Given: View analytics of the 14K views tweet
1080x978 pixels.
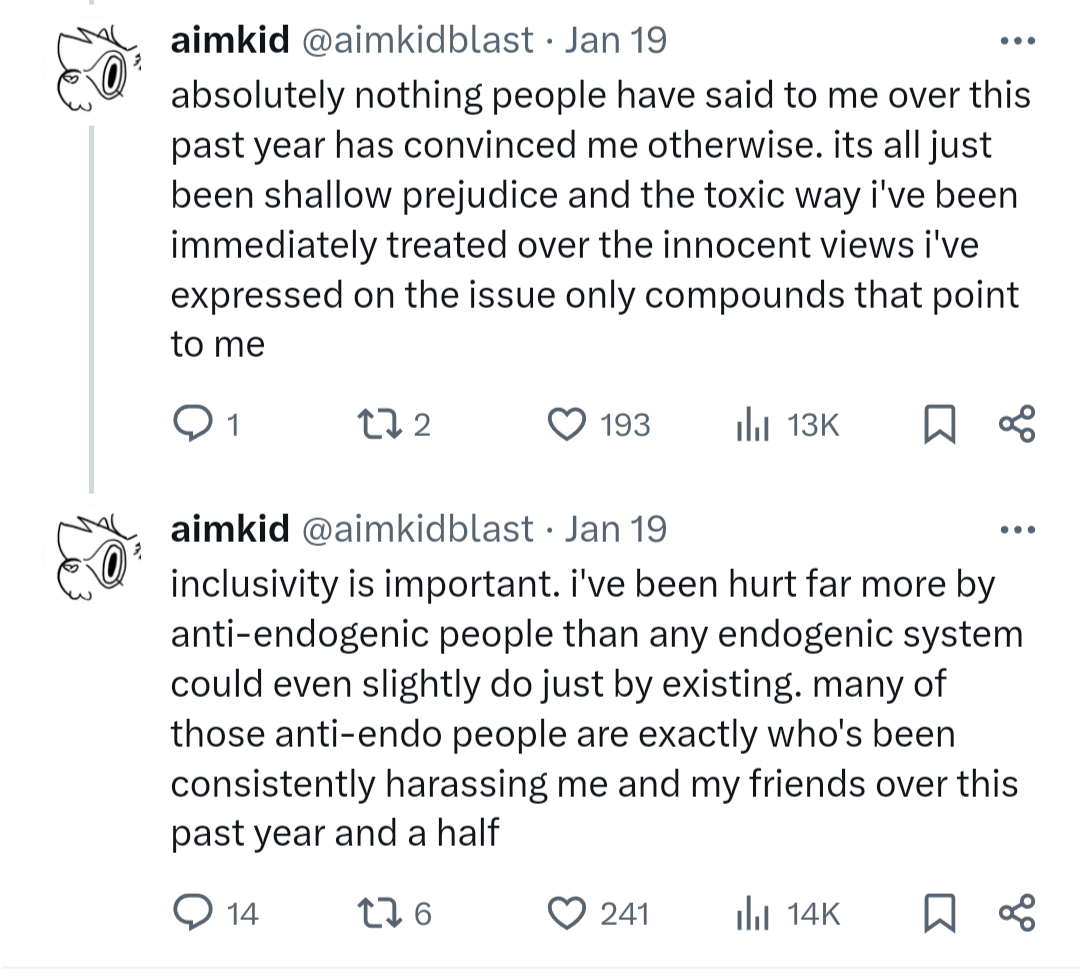Looking at the screenshot, I should click(x=750, y=912).
